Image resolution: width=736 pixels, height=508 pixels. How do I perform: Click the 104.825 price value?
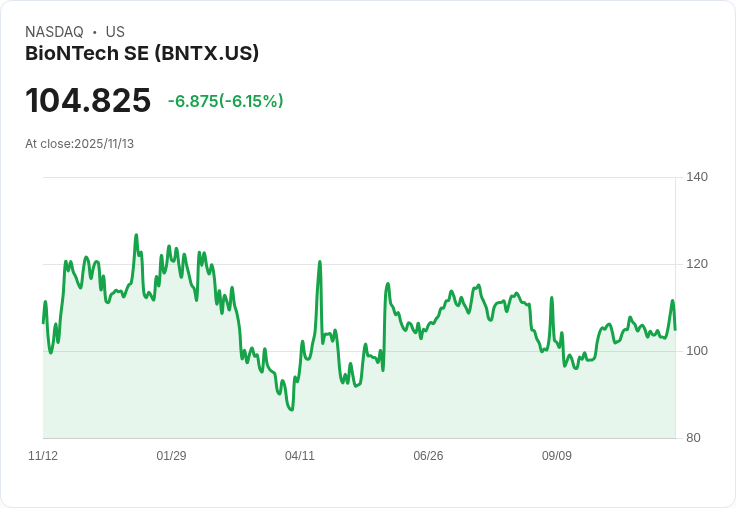click(88, 100)
